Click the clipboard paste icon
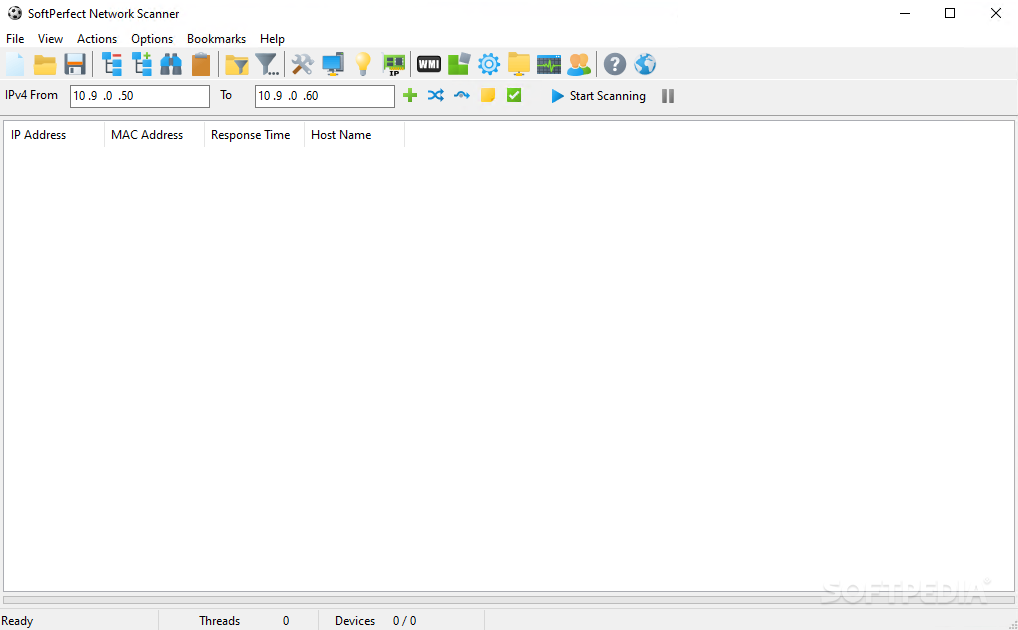1018x630 pixels. 201,64
